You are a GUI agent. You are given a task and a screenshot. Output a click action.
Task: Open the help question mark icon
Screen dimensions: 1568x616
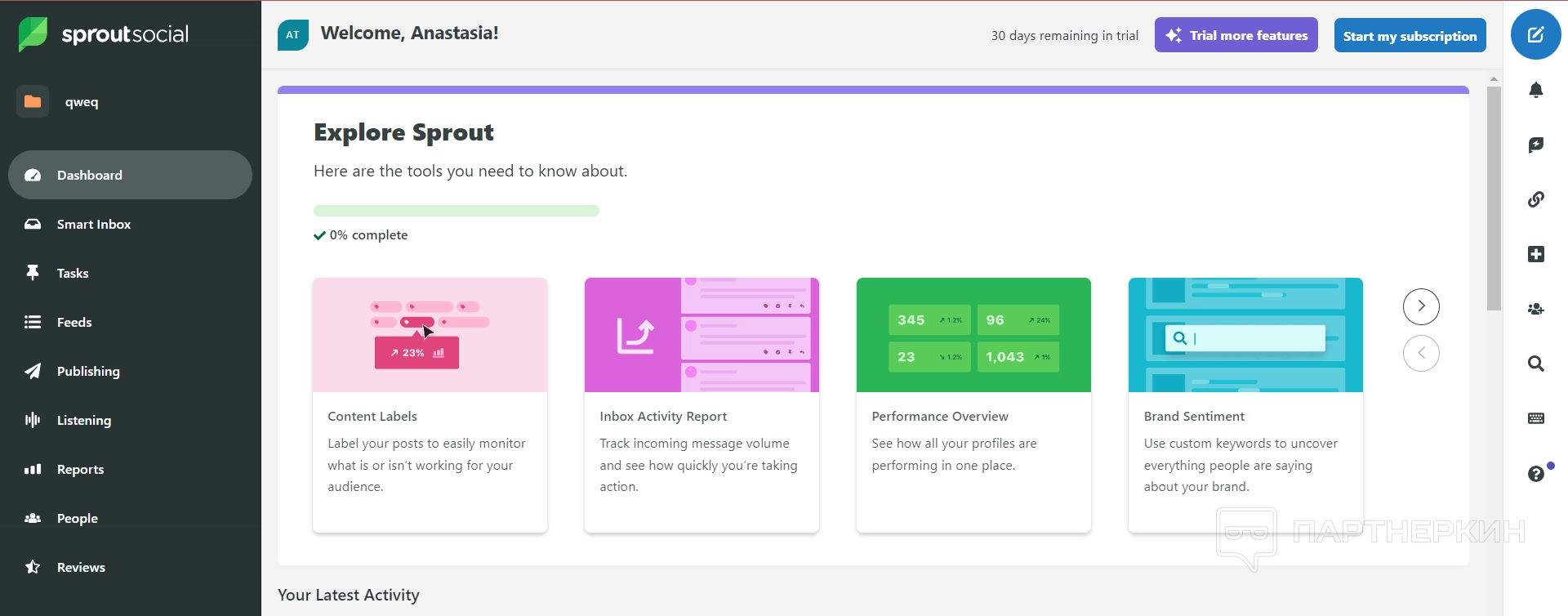[x=1535, y=474]
